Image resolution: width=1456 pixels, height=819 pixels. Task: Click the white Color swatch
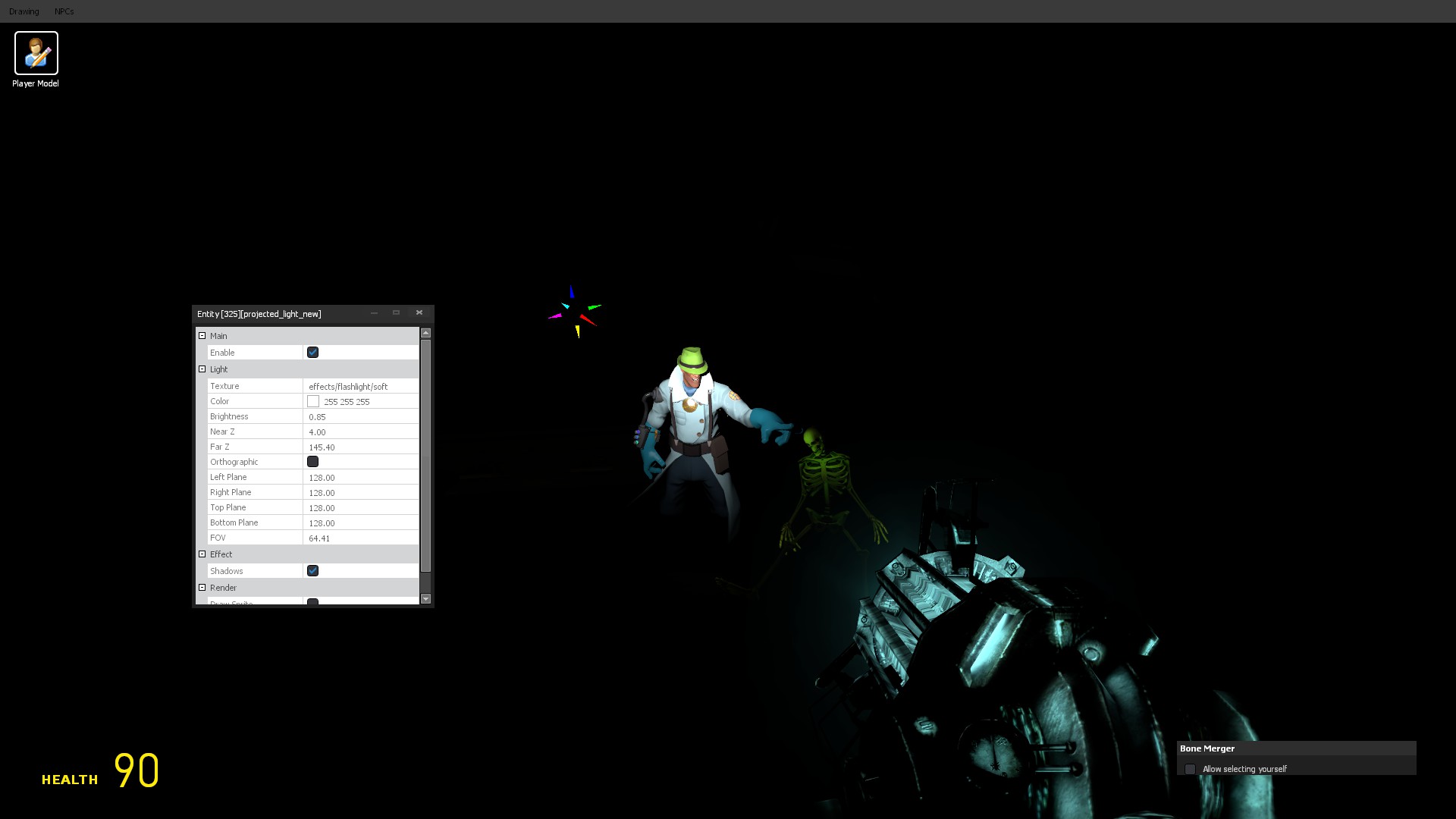[313, 401]
